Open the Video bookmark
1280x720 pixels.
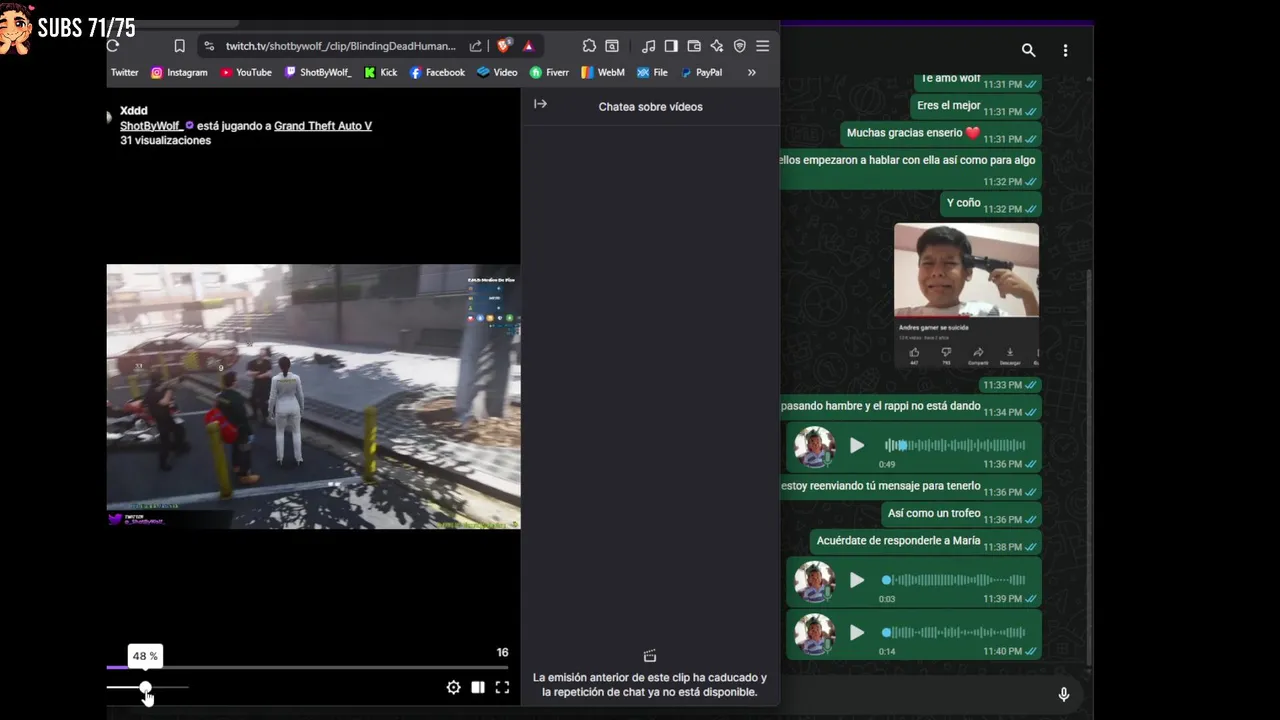point(497,72)
